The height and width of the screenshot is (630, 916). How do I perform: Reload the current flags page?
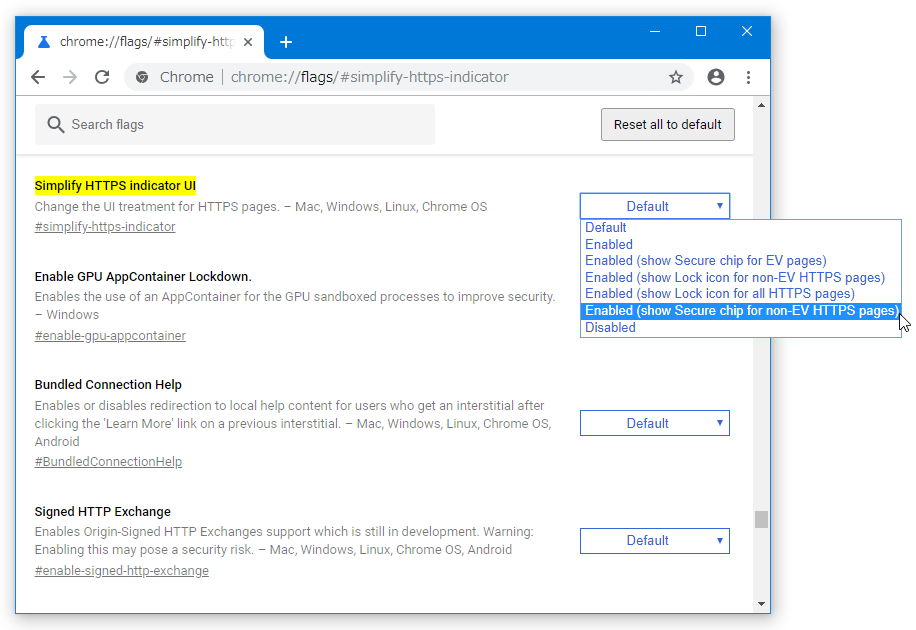click(102, 77)
